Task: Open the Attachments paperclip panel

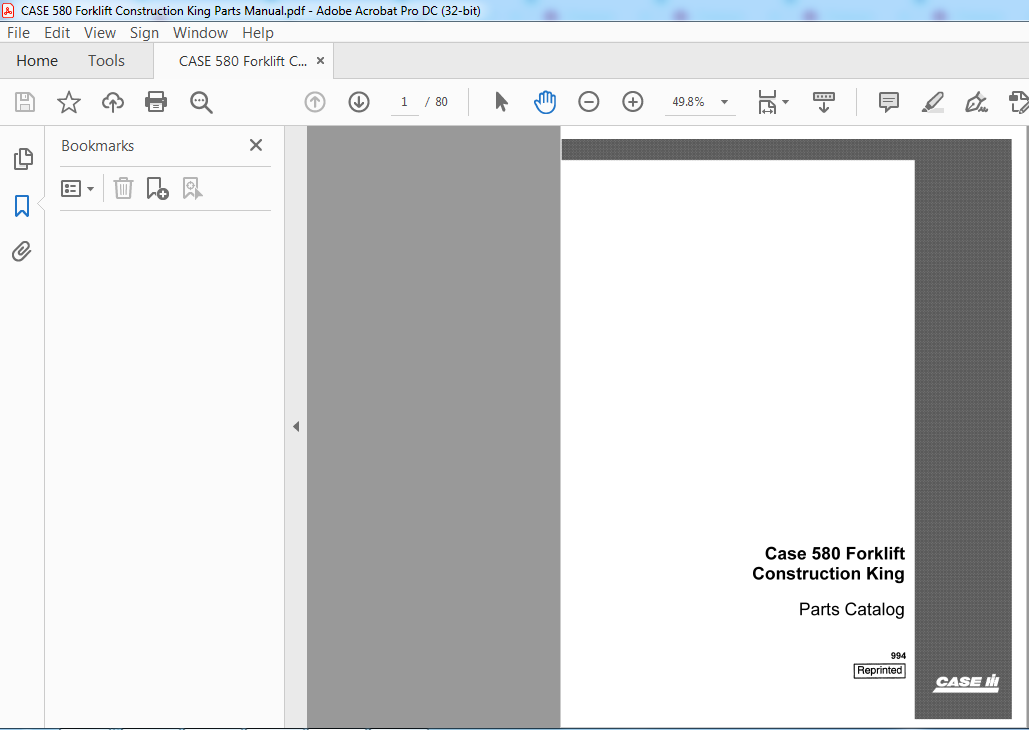Action: pyautogui.click(x=22, y=251)
